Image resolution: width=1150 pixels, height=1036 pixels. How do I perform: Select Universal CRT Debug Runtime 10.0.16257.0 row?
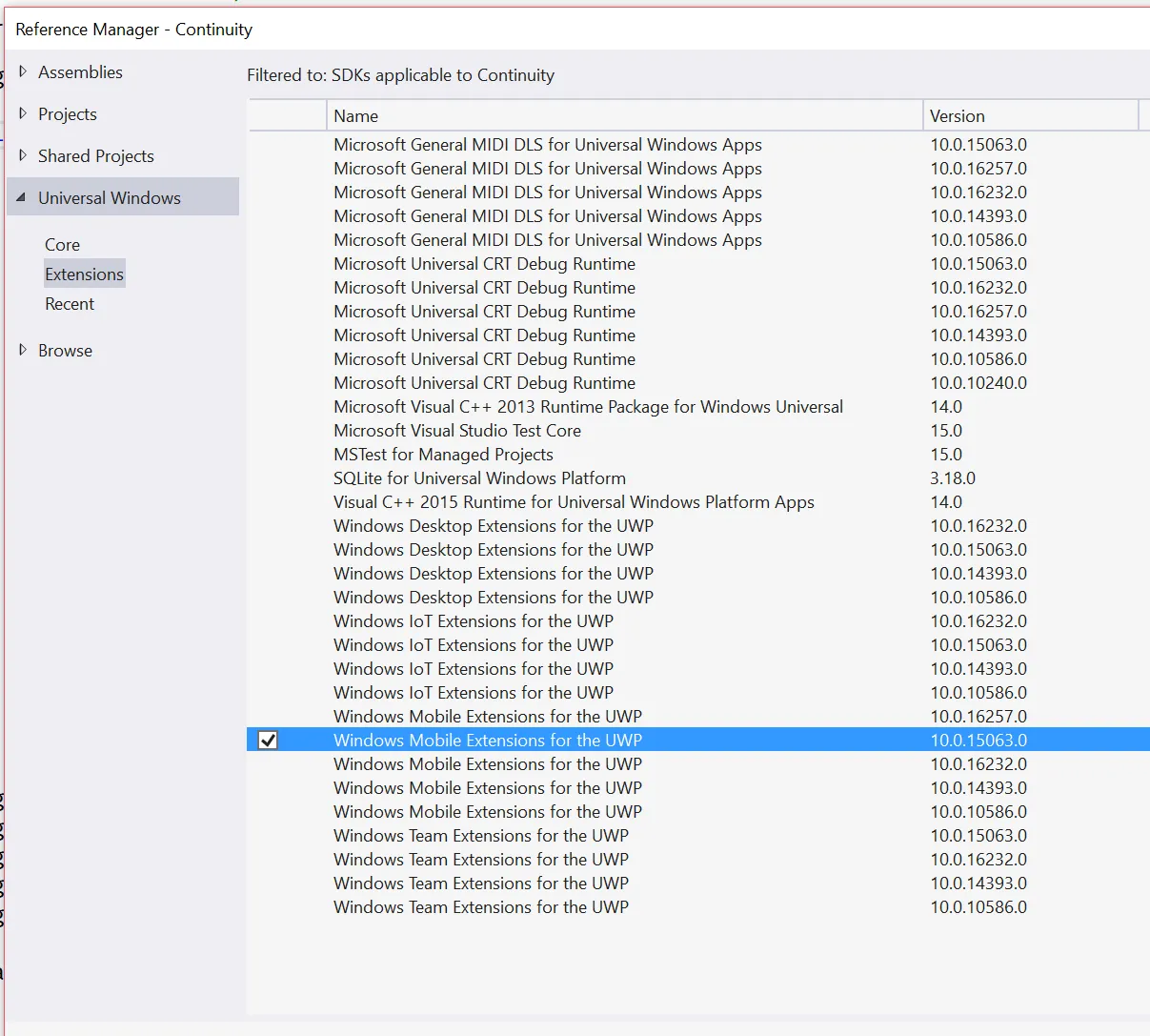(697, 312)
